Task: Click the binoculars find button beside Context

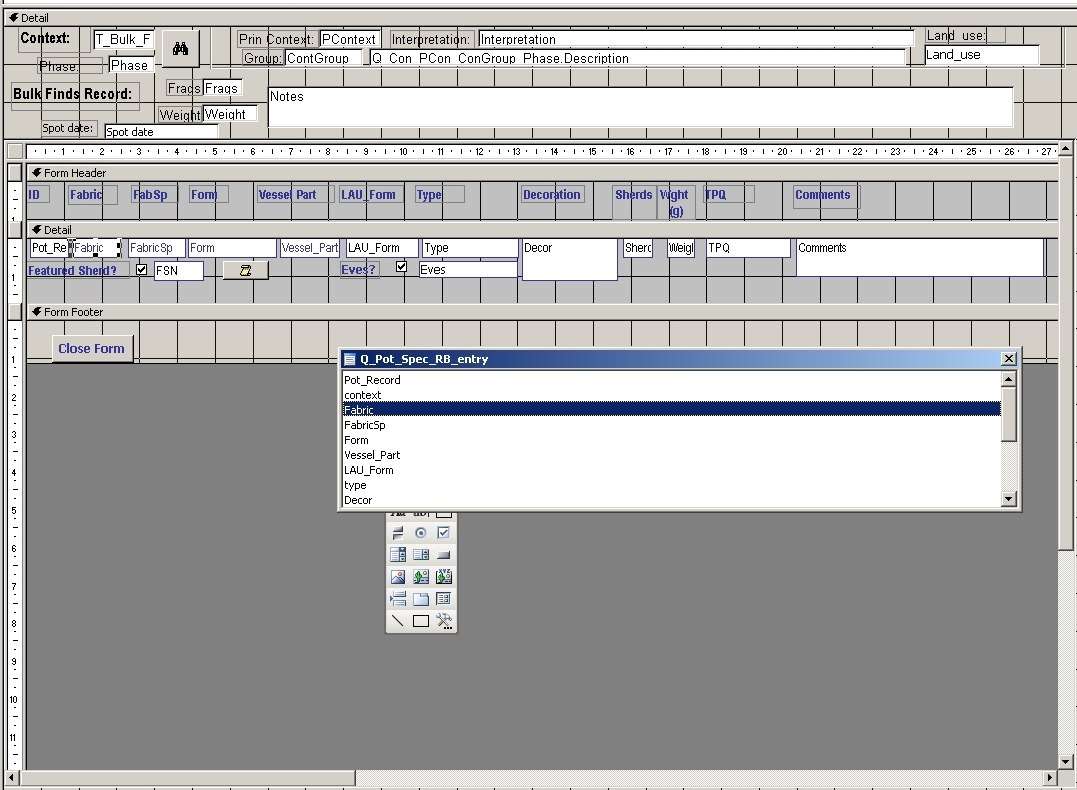Action: [181, 48]
